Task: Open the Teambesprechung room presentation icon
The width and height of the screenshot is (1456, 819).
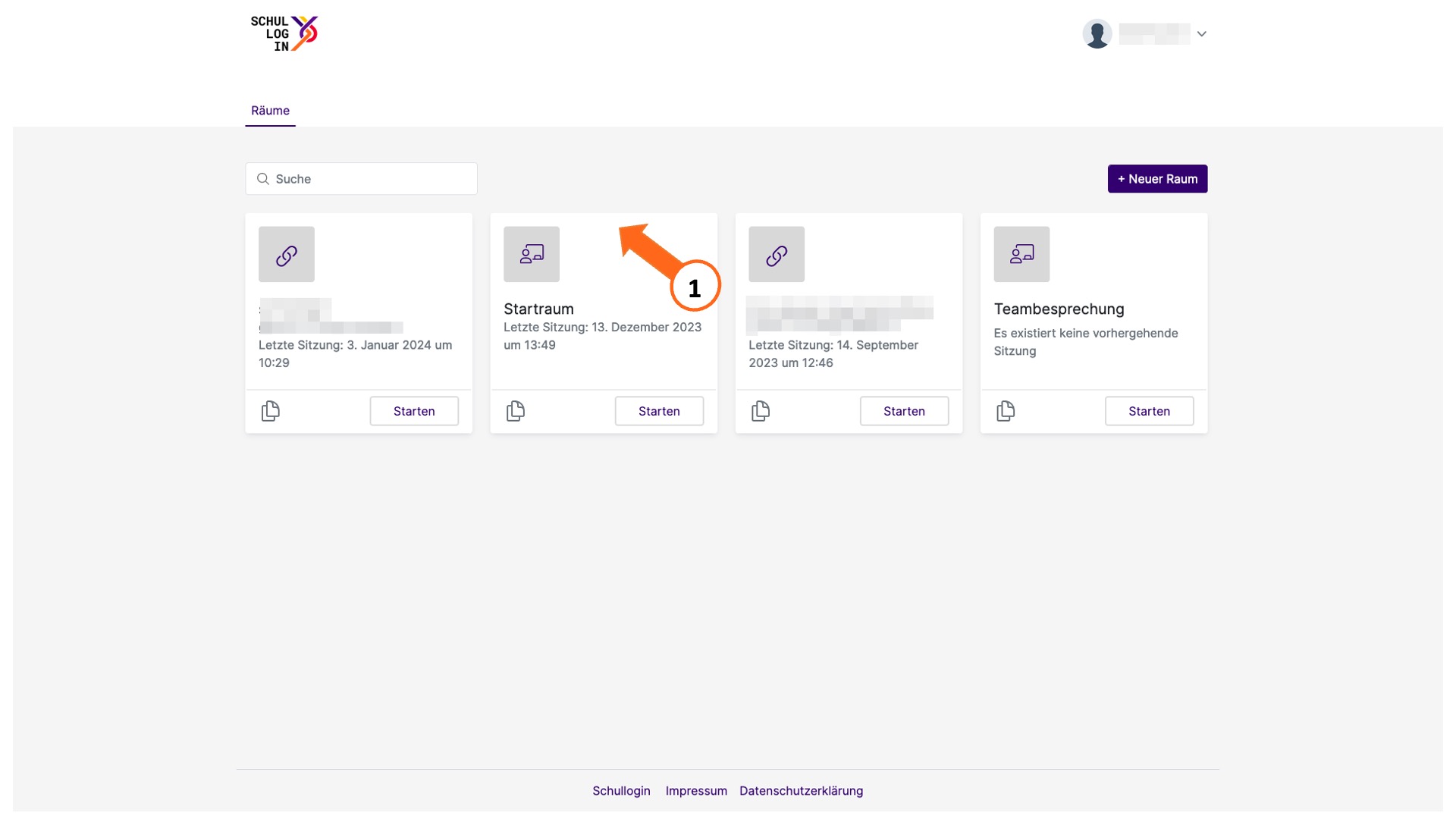Action: 1021,255
